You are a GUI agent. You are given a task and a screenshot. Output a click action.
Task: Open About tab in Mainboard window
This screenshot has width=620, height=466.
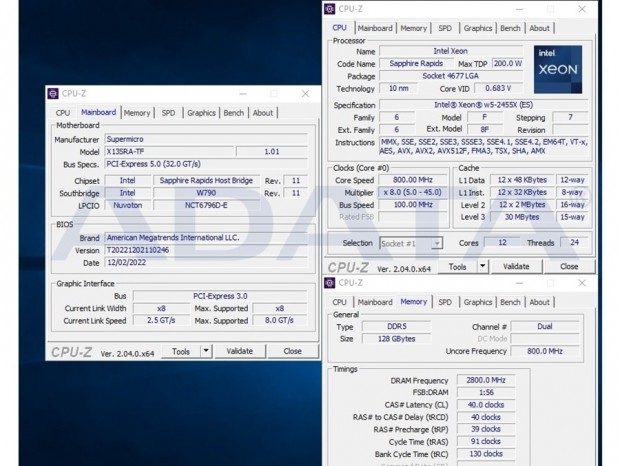tap(263, 113)
